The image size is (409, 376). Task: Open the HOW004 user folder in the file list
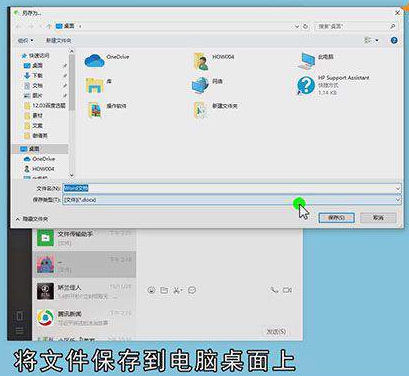coord(214,61)
